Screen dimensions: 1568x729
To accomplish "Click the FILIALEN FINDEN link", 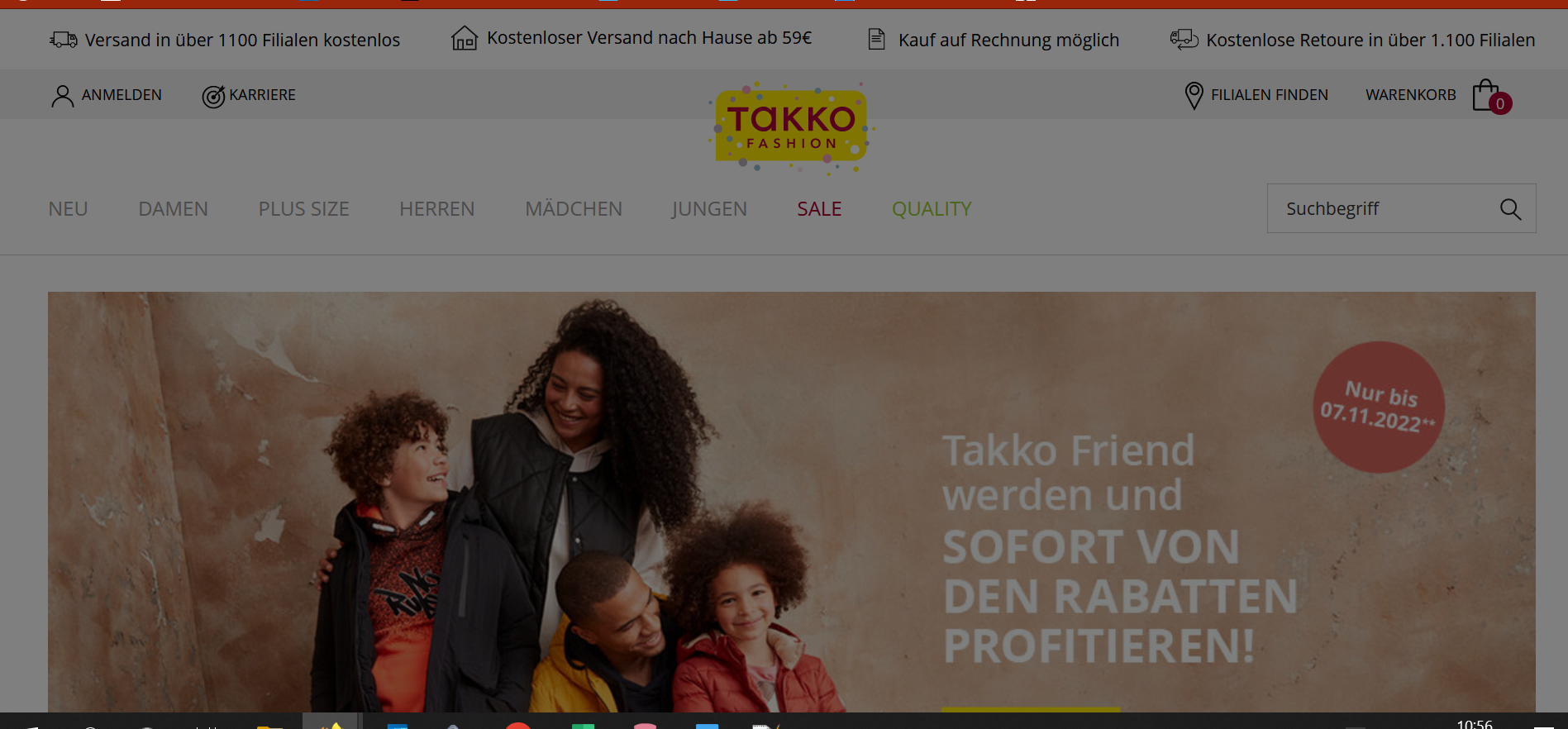I will [x=1270, y=95].
